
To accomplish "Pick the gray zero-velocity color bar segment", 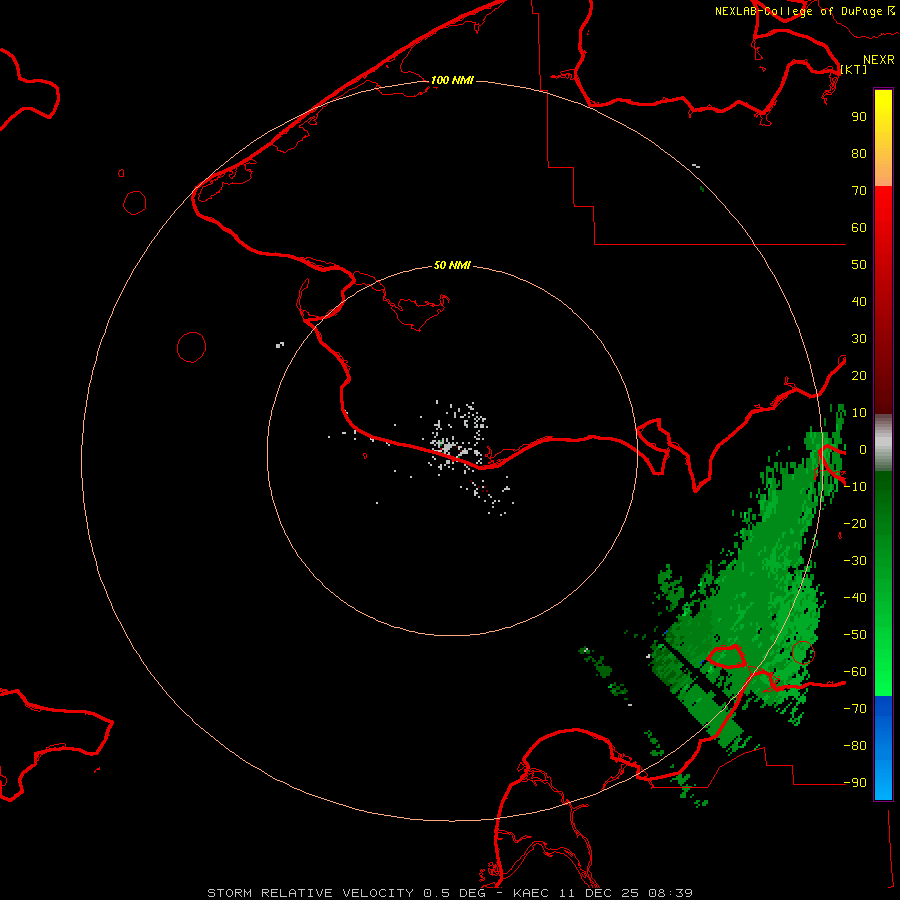I will pos(883,443).
